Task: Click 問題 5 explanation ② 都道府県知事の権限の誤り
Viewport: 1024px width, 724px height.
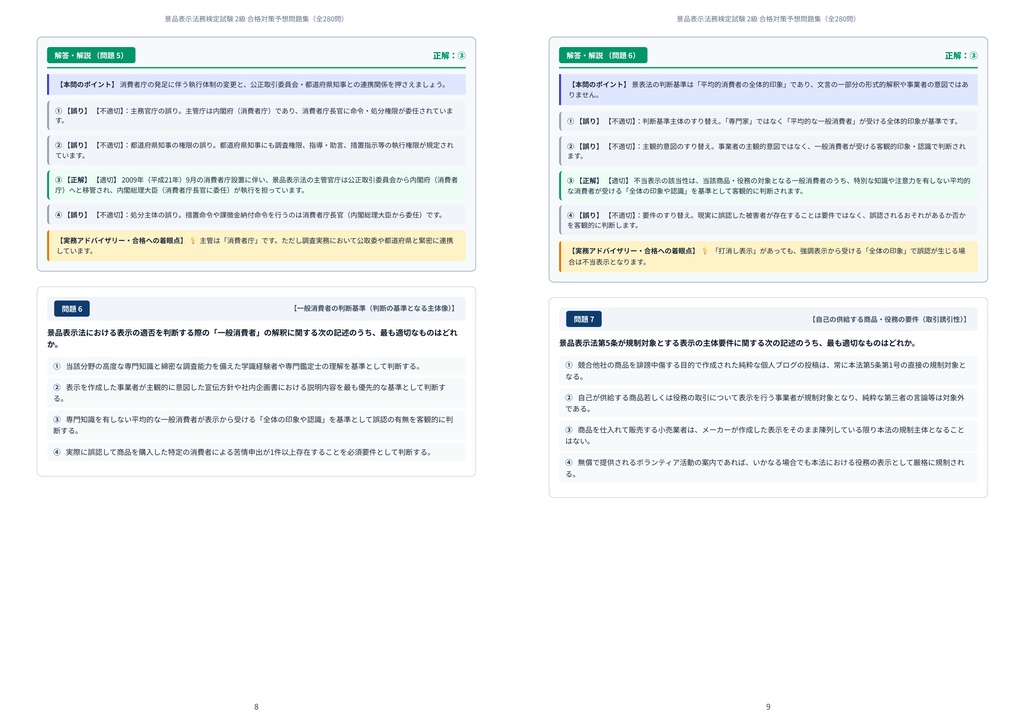Action: pos(256,150)
